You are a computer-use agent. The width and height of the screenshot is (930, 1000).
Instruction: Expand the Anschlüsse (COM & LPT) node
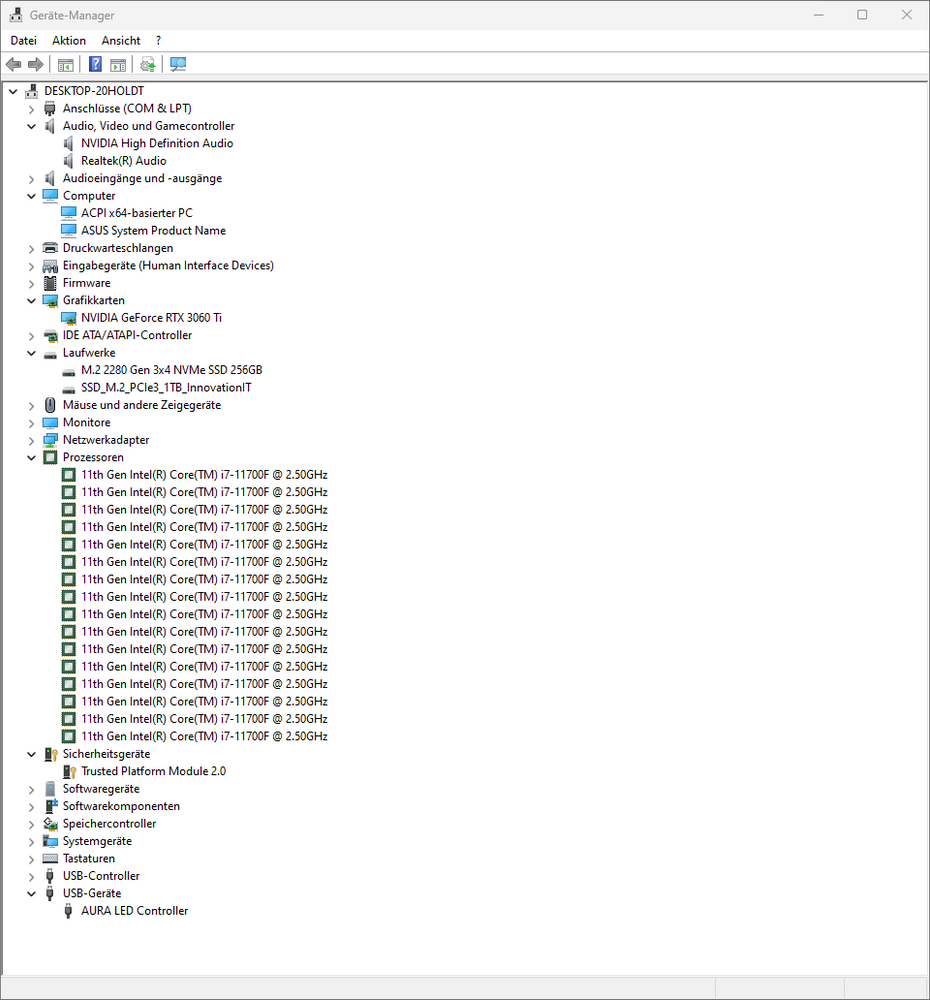[x=31, y=109]
